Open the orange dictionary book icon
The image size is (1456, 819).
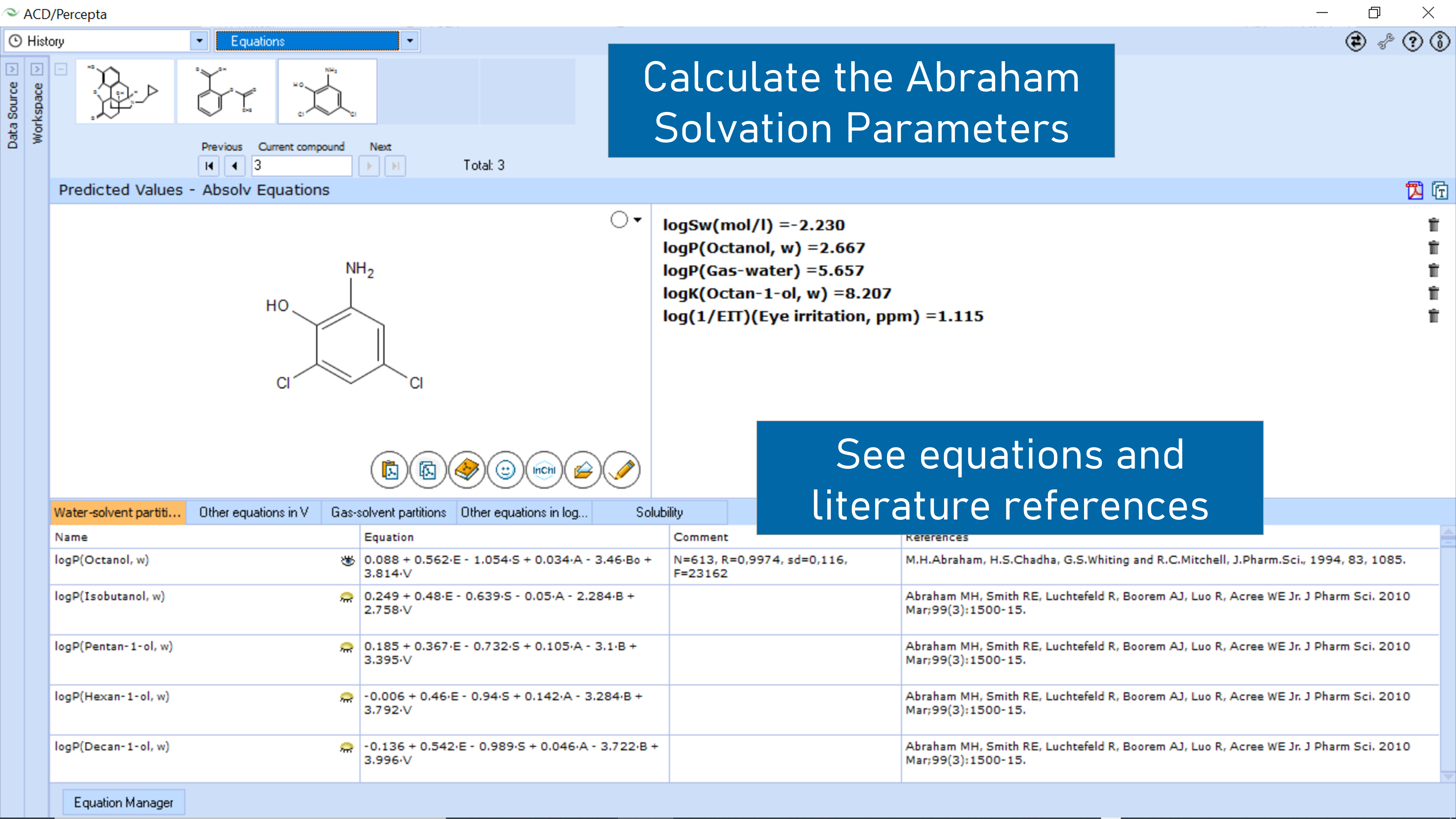coord(466,470)
